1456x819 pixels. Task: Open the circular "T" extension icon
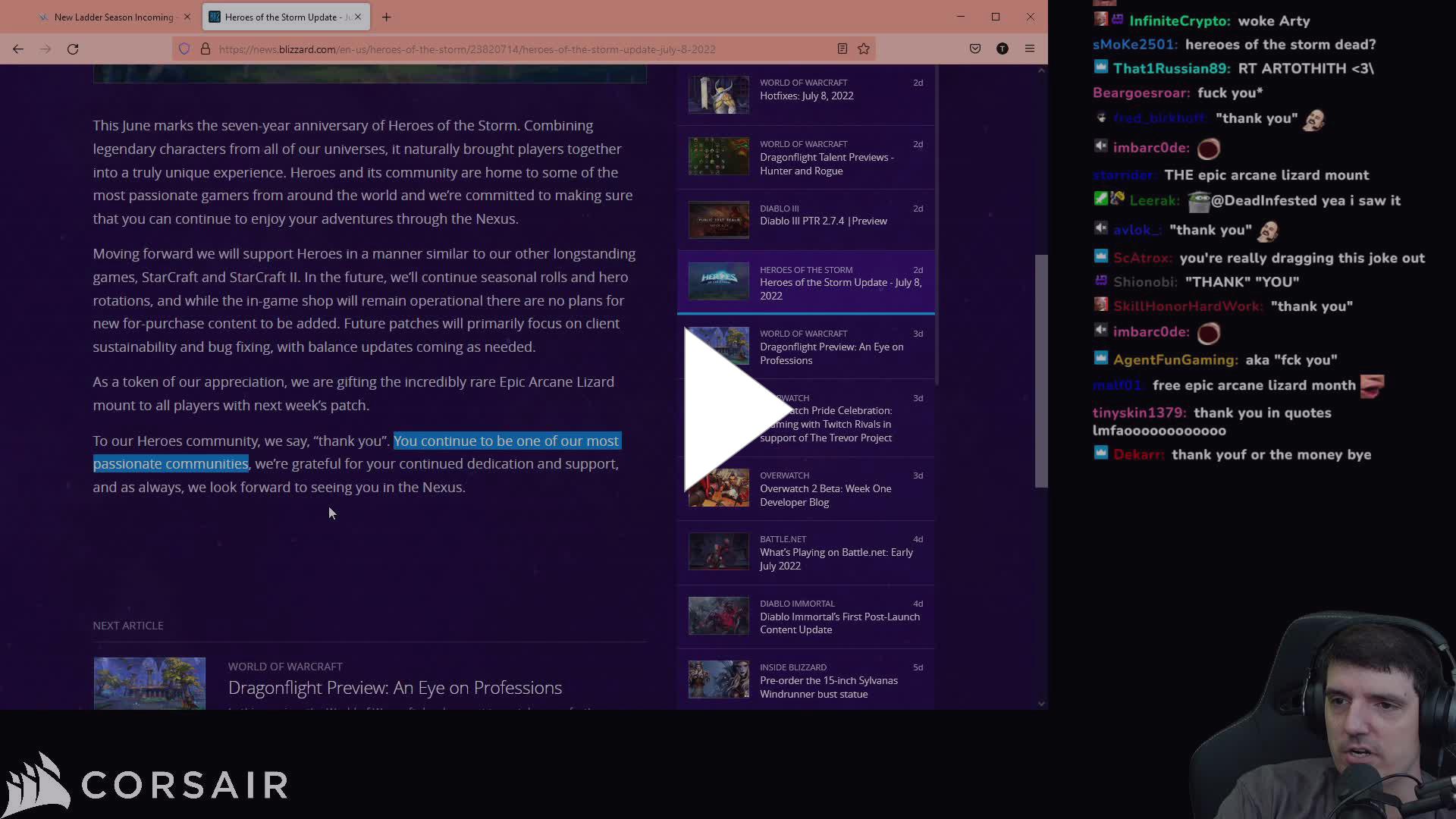[1003, 49]
